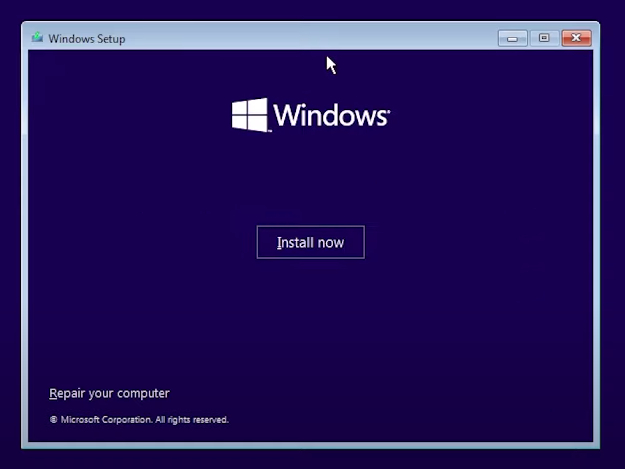Close the Windows Setup window
This screenshot has height=469, width=625.
(x=576, y=38)
